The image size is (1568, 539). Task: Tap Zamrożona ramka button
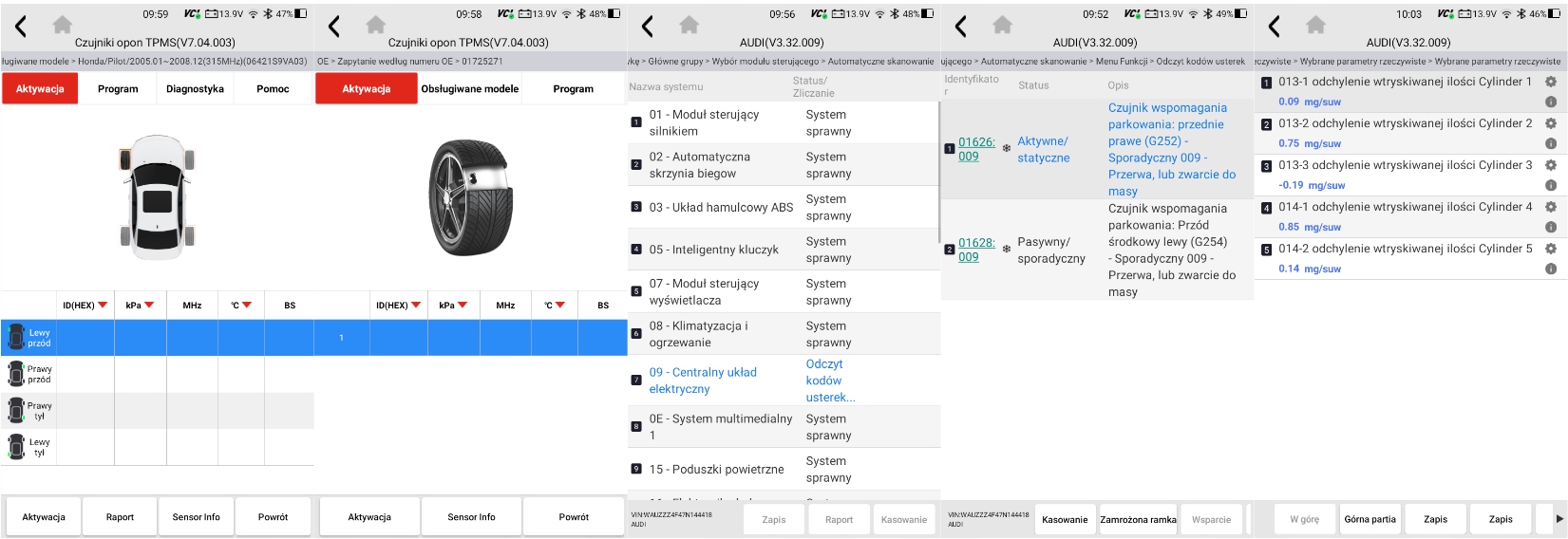1138,520
